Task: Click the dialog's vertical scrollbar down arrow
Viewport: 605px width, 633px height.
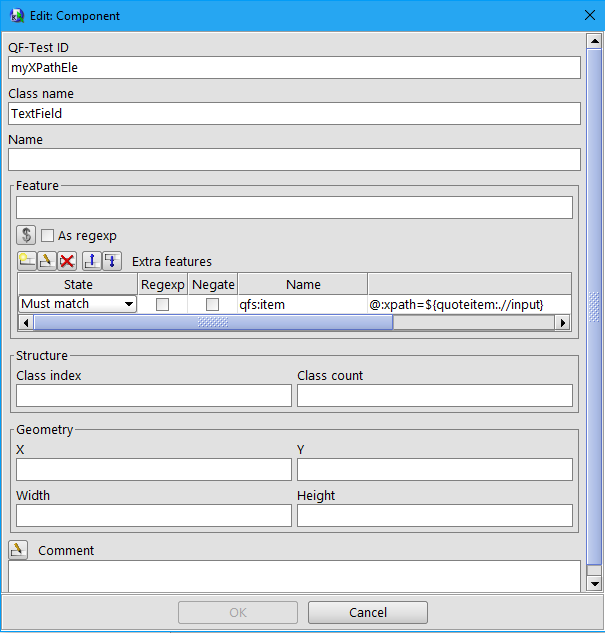Action: click(x=594, y=583)
